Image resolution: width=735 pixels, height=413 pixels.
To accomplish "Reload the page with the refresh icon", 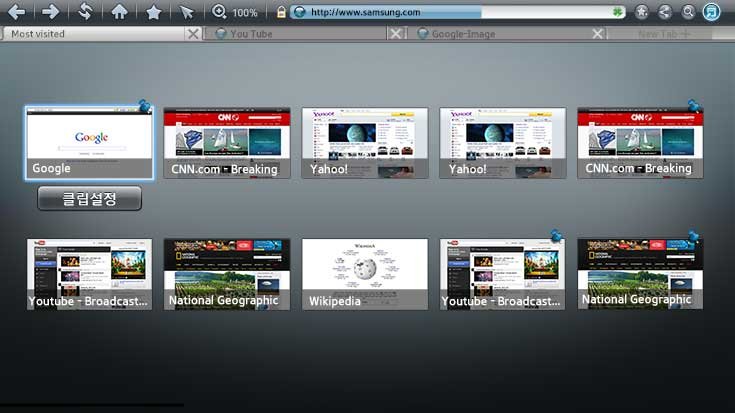I will tap(85, 12).
